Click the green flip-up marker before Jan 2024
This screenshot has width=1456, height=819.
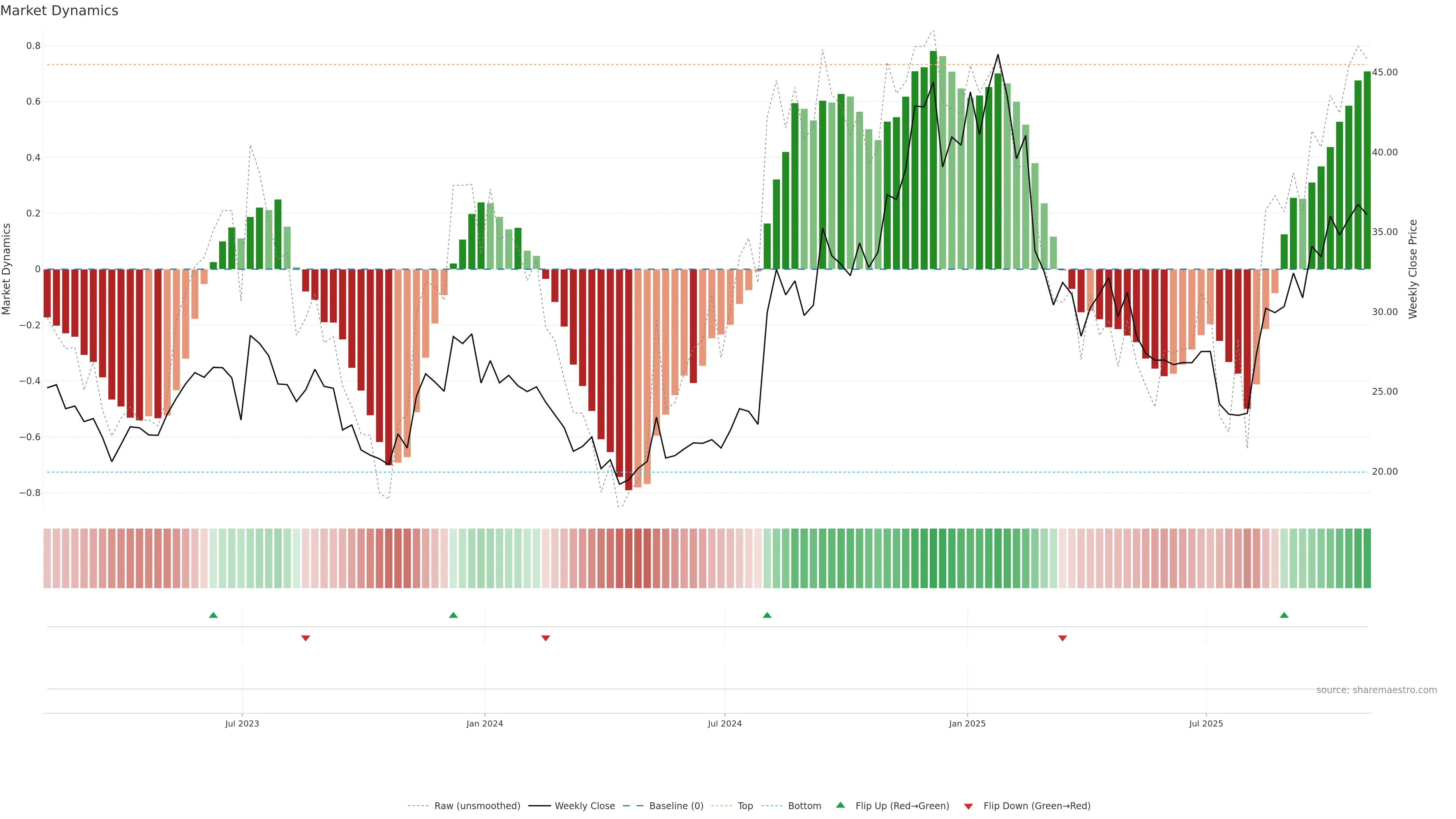tap(453, 615)
